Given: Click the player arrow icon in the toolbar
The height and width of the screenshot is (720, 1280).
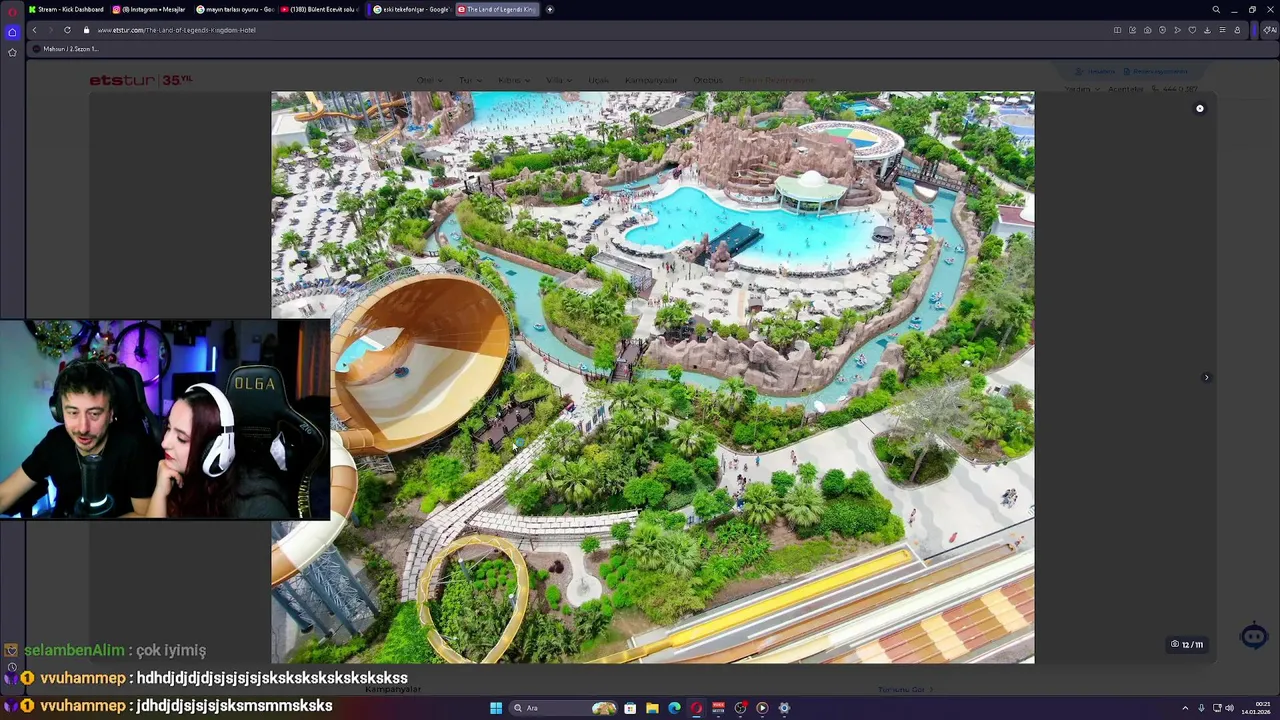Looking at the screenshot, I should [x=1177, y=30].
